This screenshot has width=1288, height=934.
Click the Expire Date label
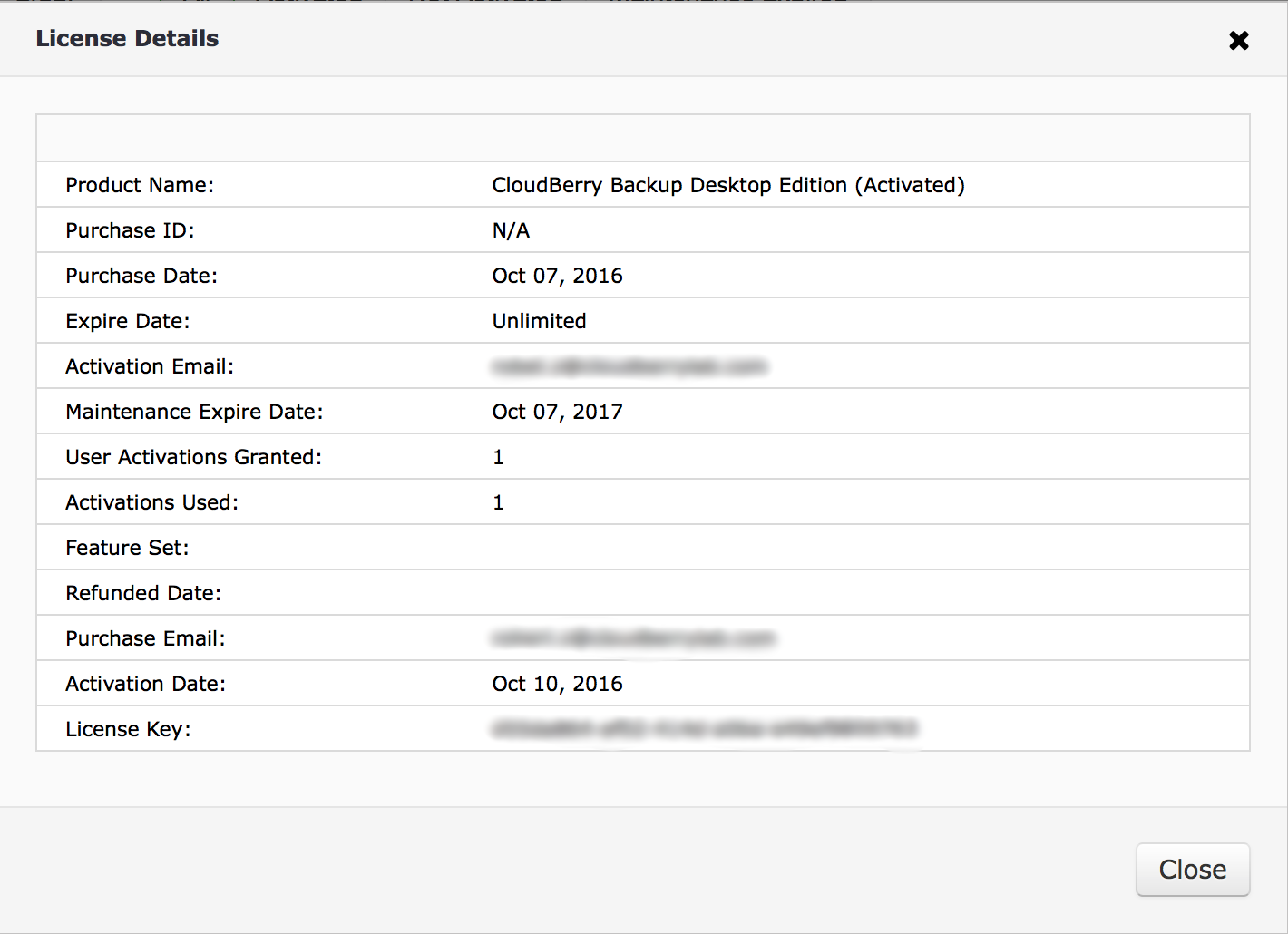pos(128,321)
